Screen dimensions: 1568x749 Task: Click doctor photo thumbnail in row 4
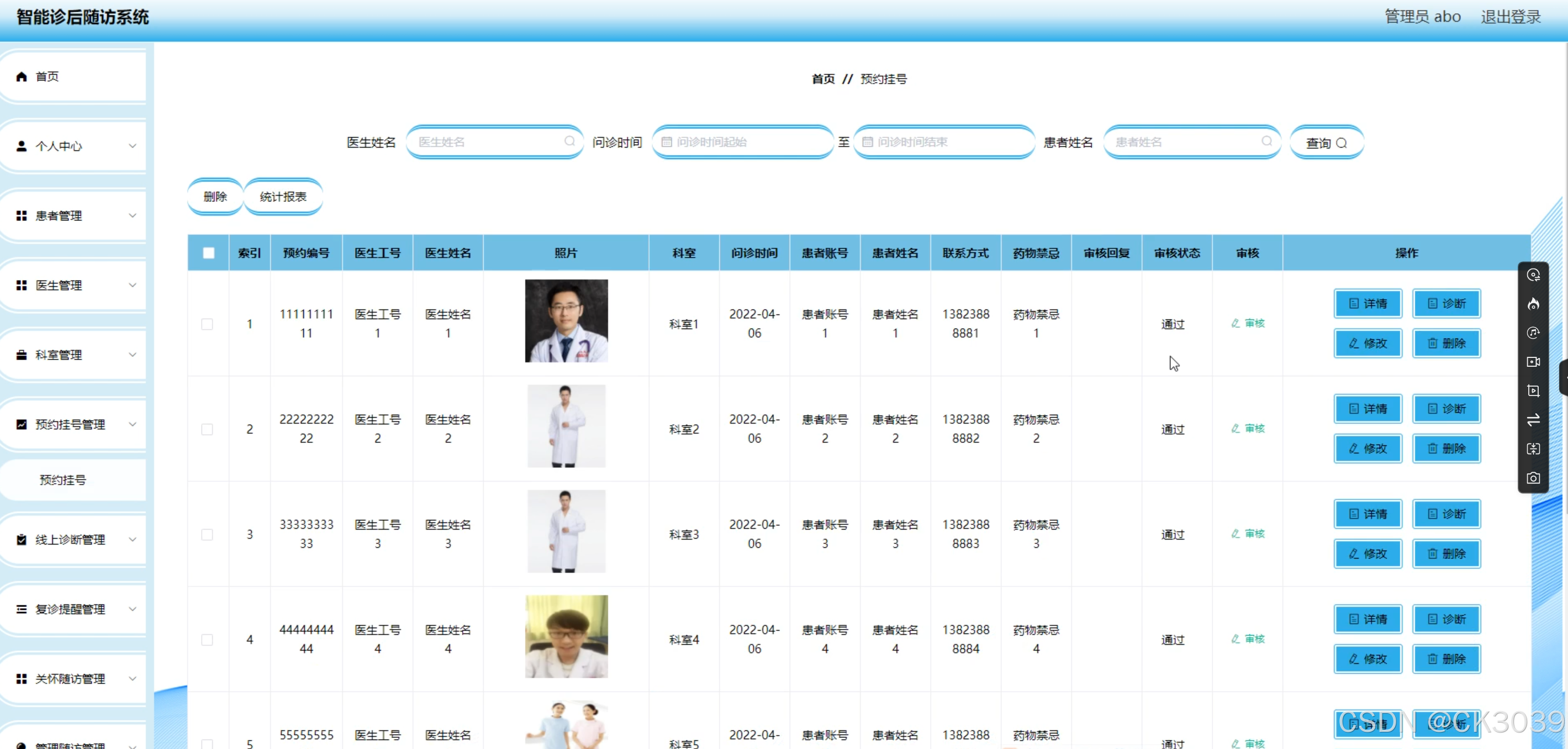(x=566, y=636)
